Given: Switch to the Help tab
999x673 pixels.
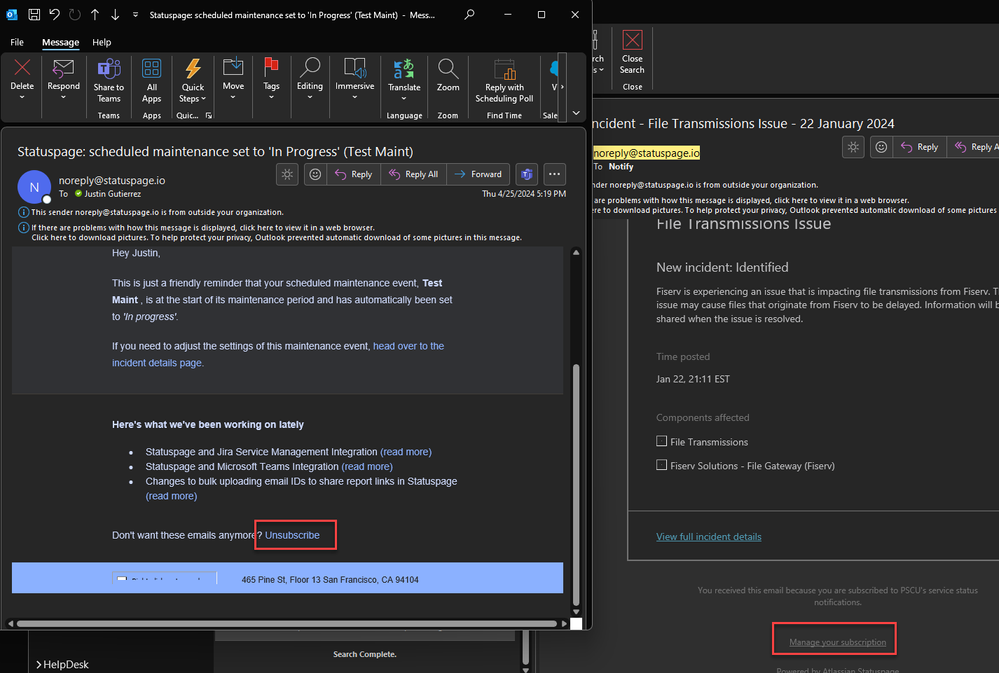Looking at the screenshot, I should (101, 43).
